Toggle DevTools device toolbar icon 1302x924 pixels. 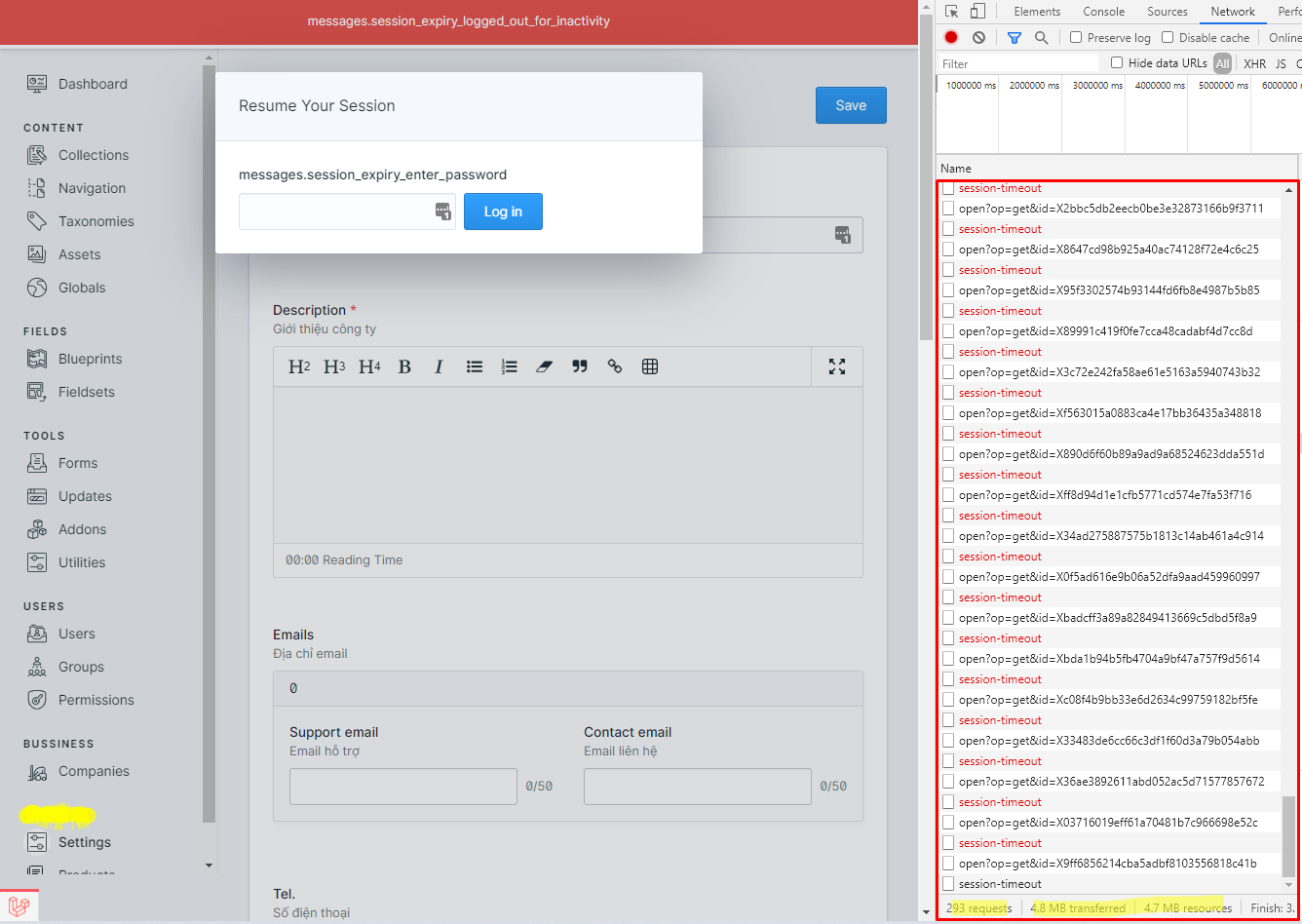pyautogui.click(x=977, y=12)
